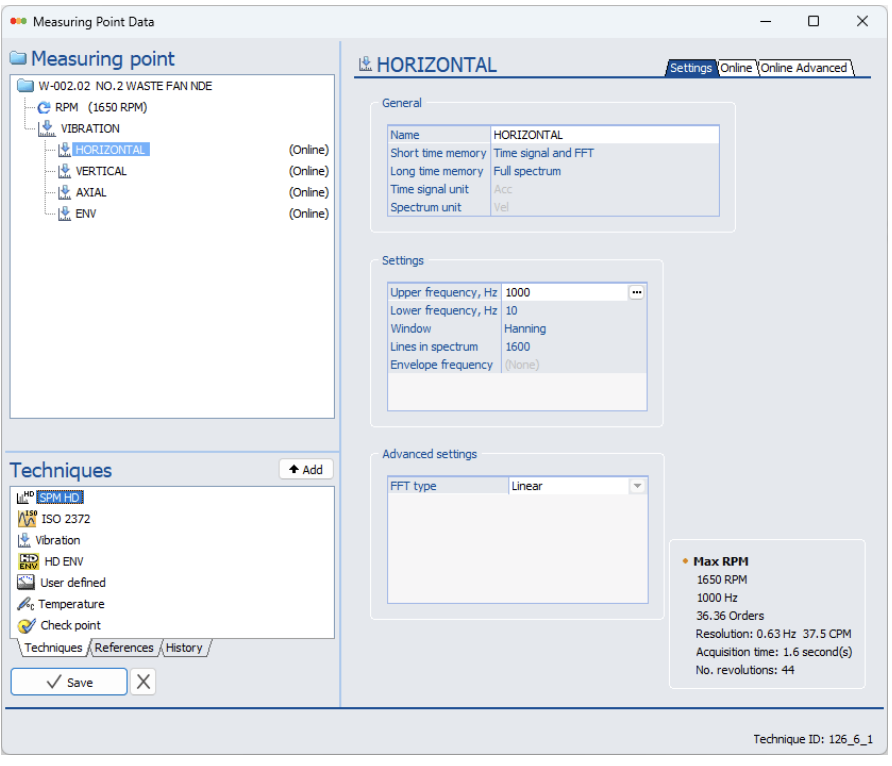This screenshot has width=892, height=766.
Task: Click the X cancel icon beside Save
Action: tap(144, 682)
